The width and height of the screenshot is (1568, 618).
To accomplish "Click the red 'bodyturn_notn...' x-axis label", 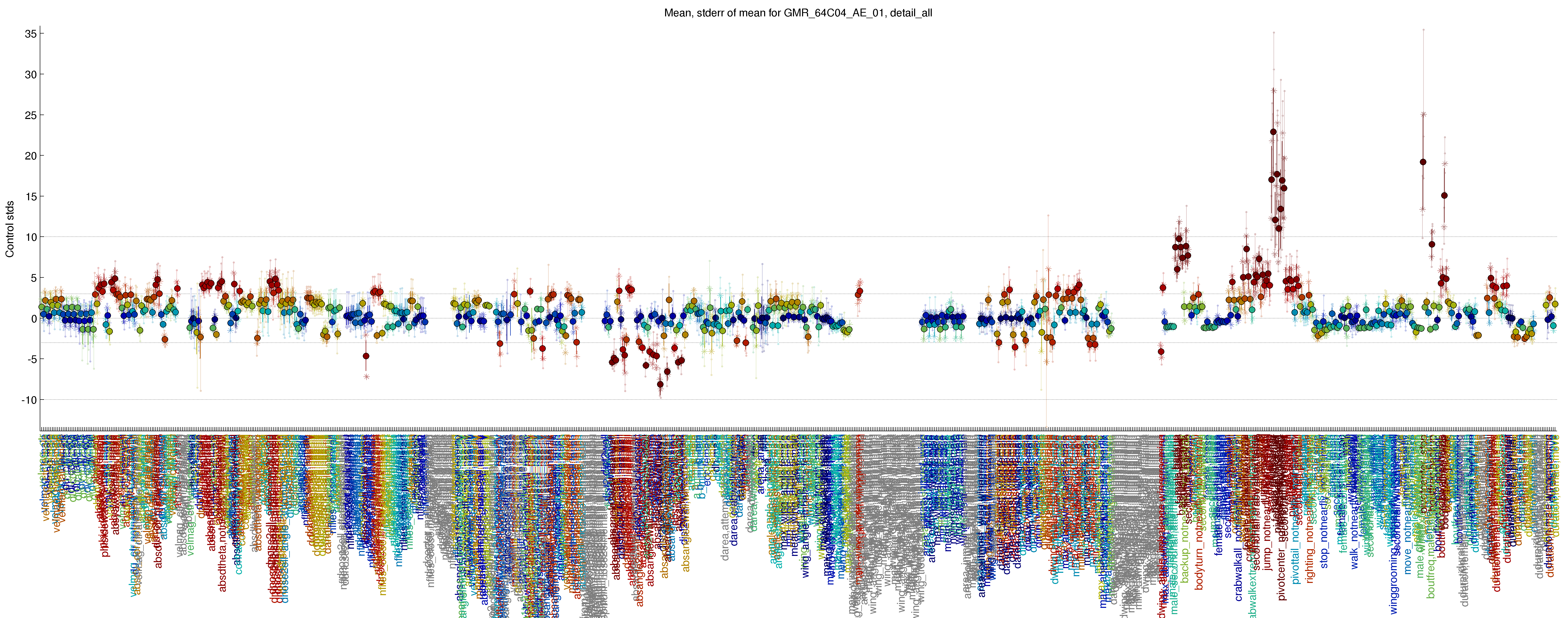I will click(x=1199, y=512).
